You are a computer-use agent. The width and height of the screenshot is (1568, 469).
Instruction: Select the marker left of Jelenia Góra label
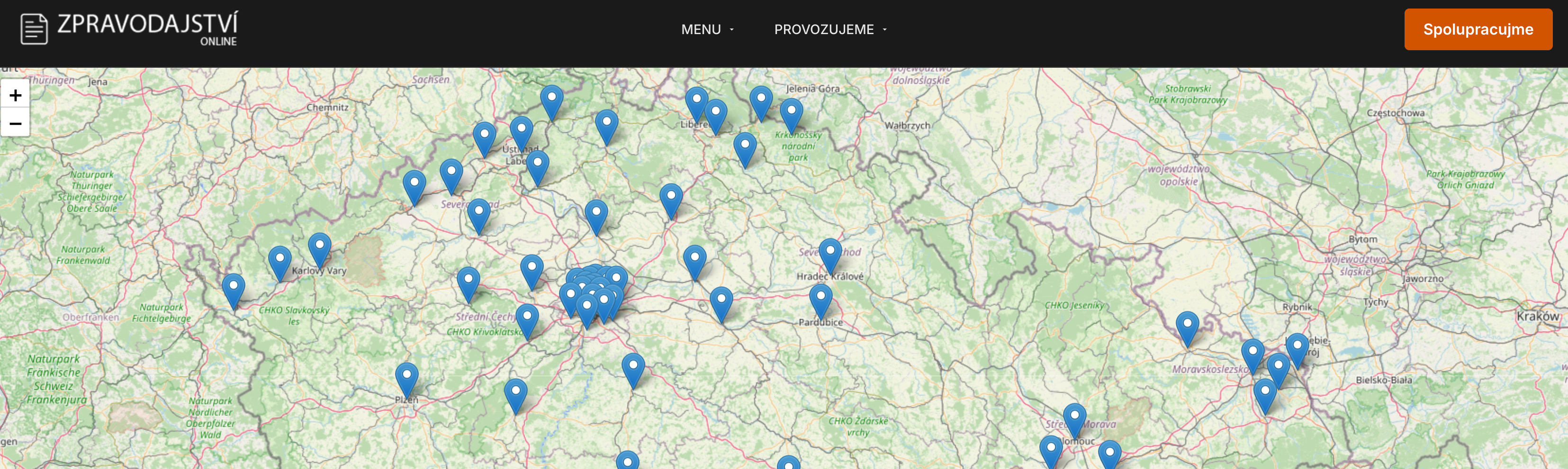coord(761,101)
